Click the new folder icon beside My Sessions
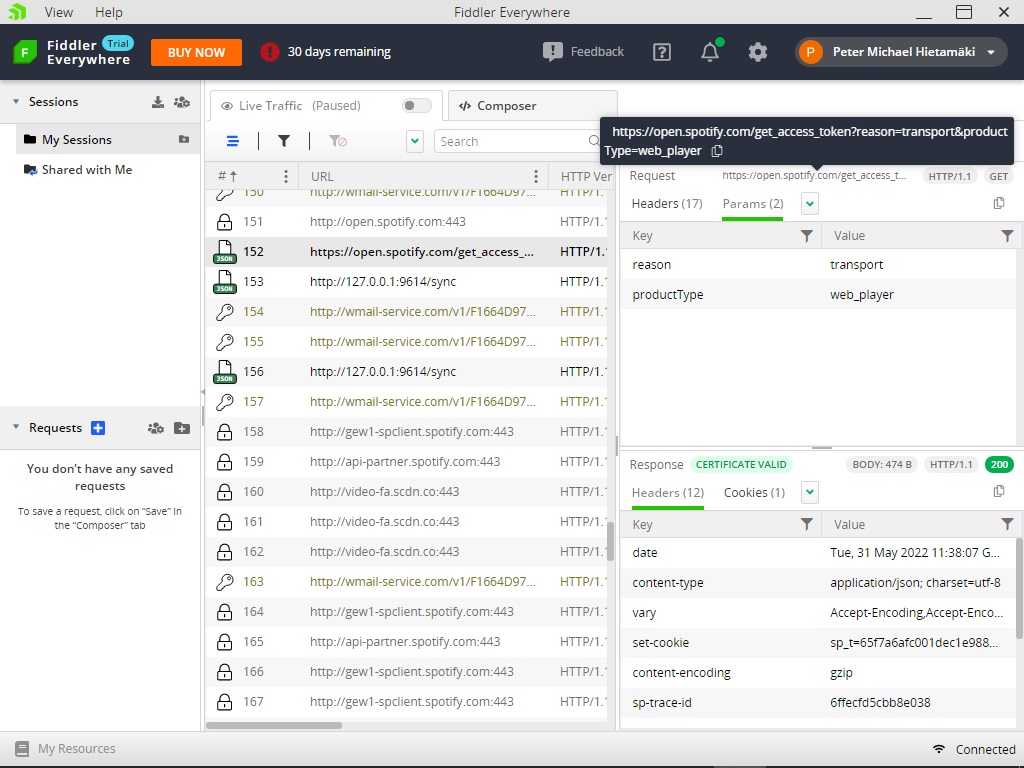The height and width of the screenshot is (768, 1024). pos(183,140)
